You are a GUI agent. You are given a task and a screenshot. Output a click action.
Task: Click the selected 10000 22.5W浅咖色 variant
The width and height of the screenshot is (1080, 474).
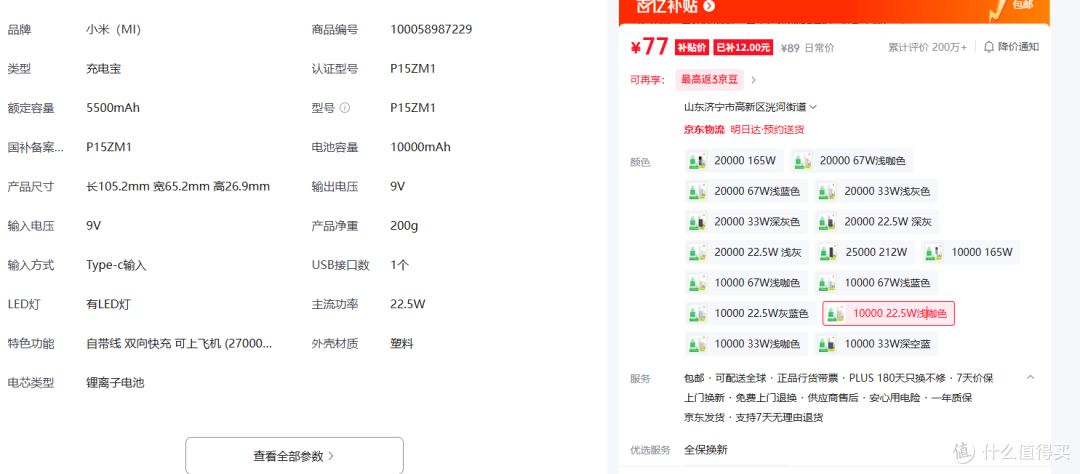tap(889, 314)
